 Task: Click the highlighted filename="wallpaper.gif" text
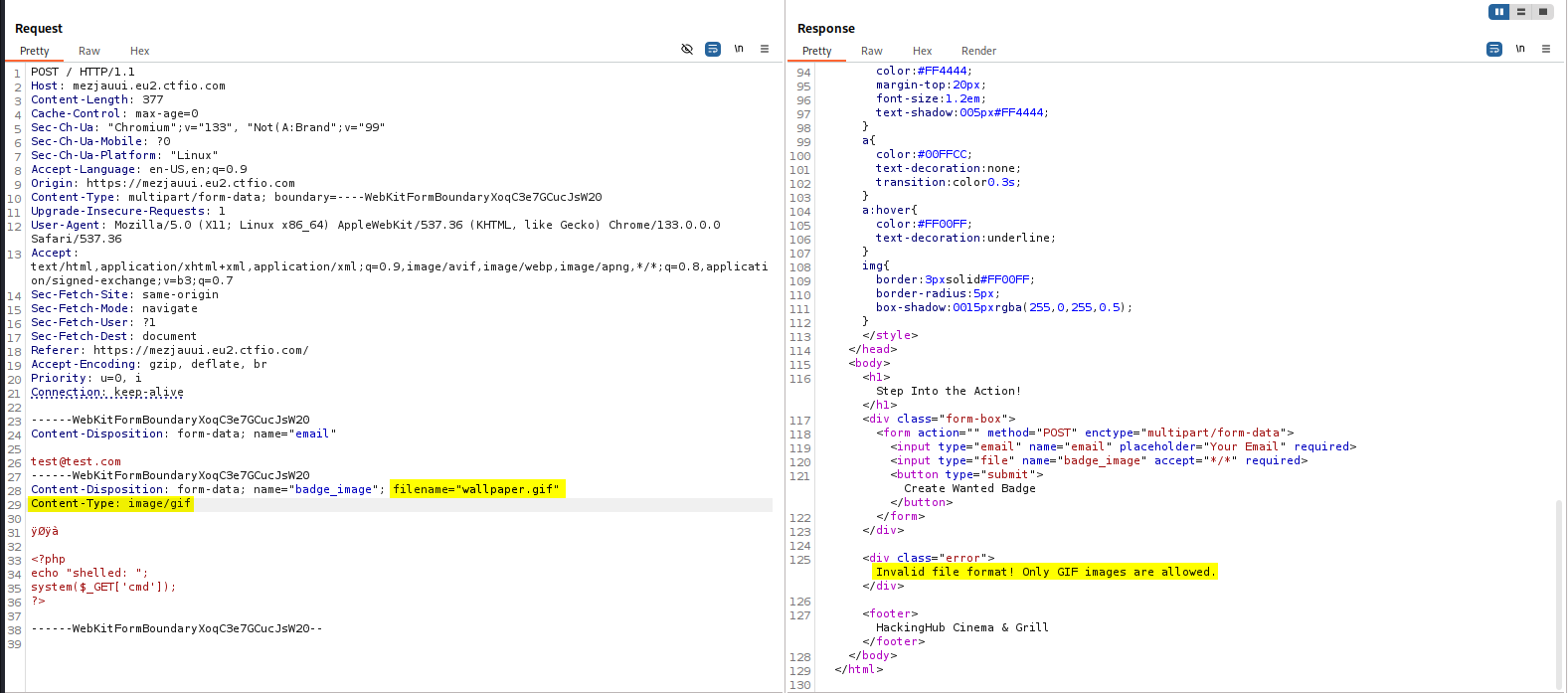[x=476, y=489]
